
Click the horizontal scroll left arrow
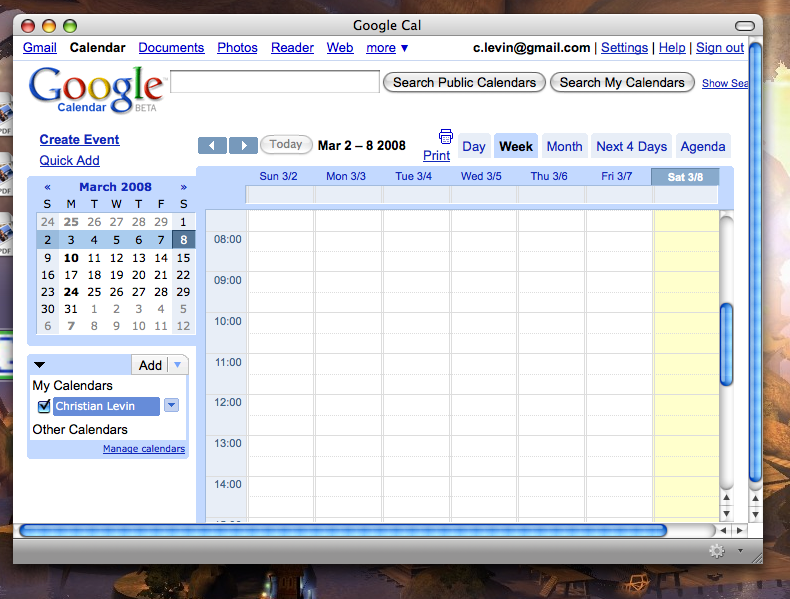[723, 530]
